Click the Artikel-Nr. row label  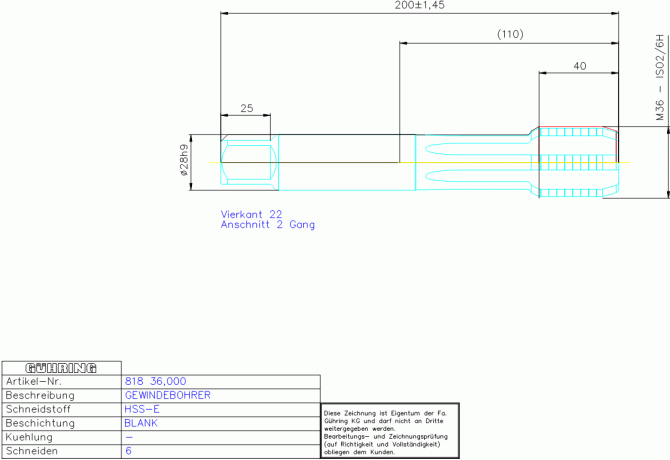tap(34, 381)
